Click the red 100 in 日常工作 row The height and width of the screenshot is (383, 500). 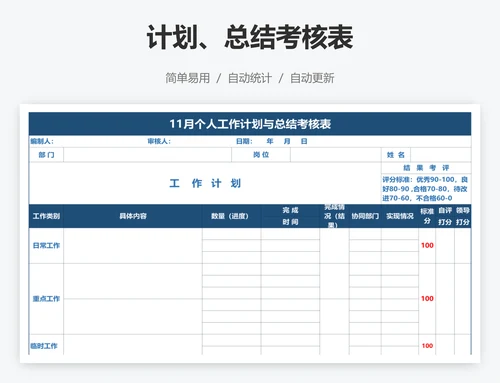[427, 246]
